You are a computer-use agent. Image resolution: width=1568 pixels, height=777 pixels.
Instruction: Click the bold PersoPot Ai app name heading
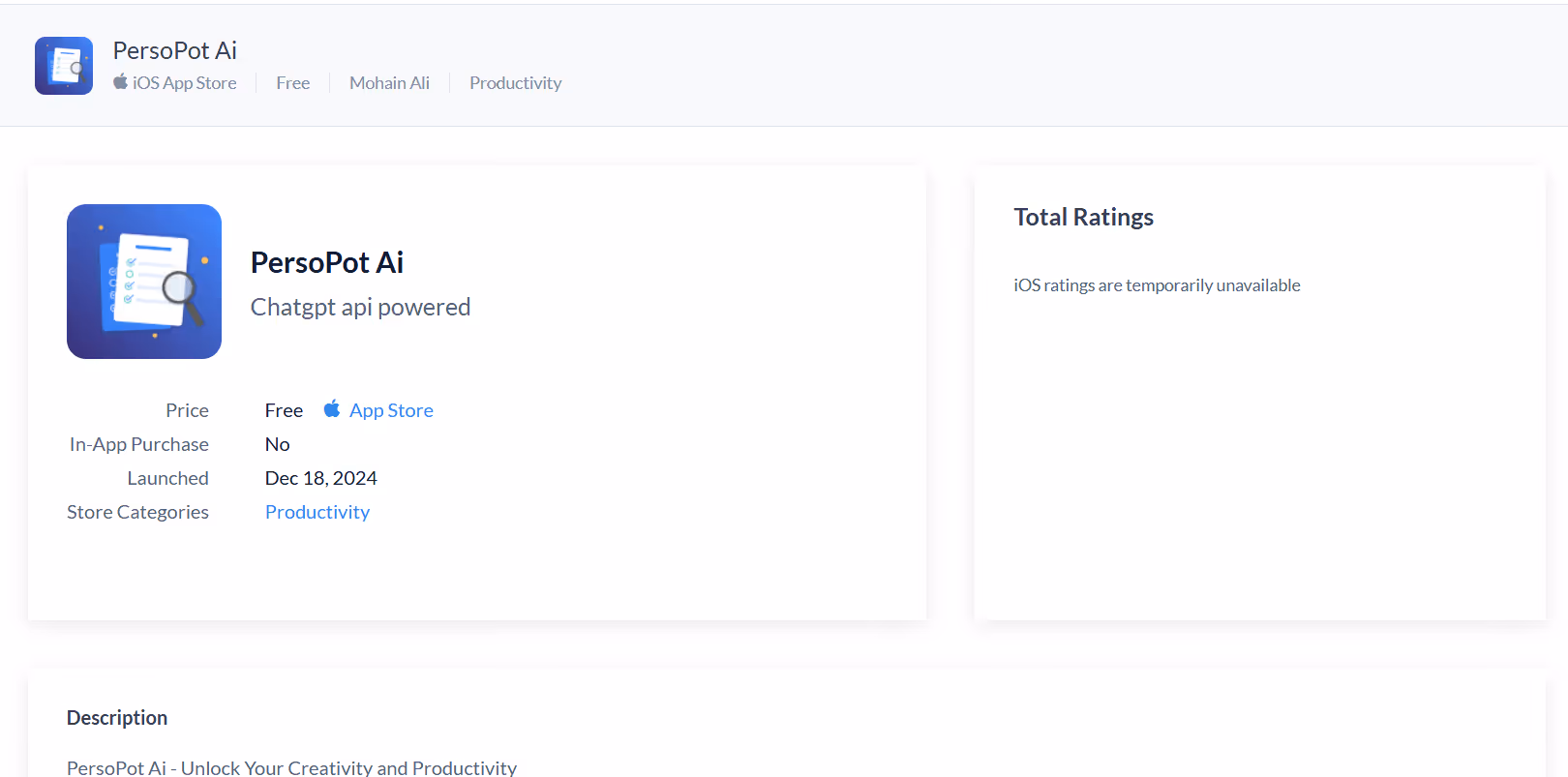(x=327, y=262)
